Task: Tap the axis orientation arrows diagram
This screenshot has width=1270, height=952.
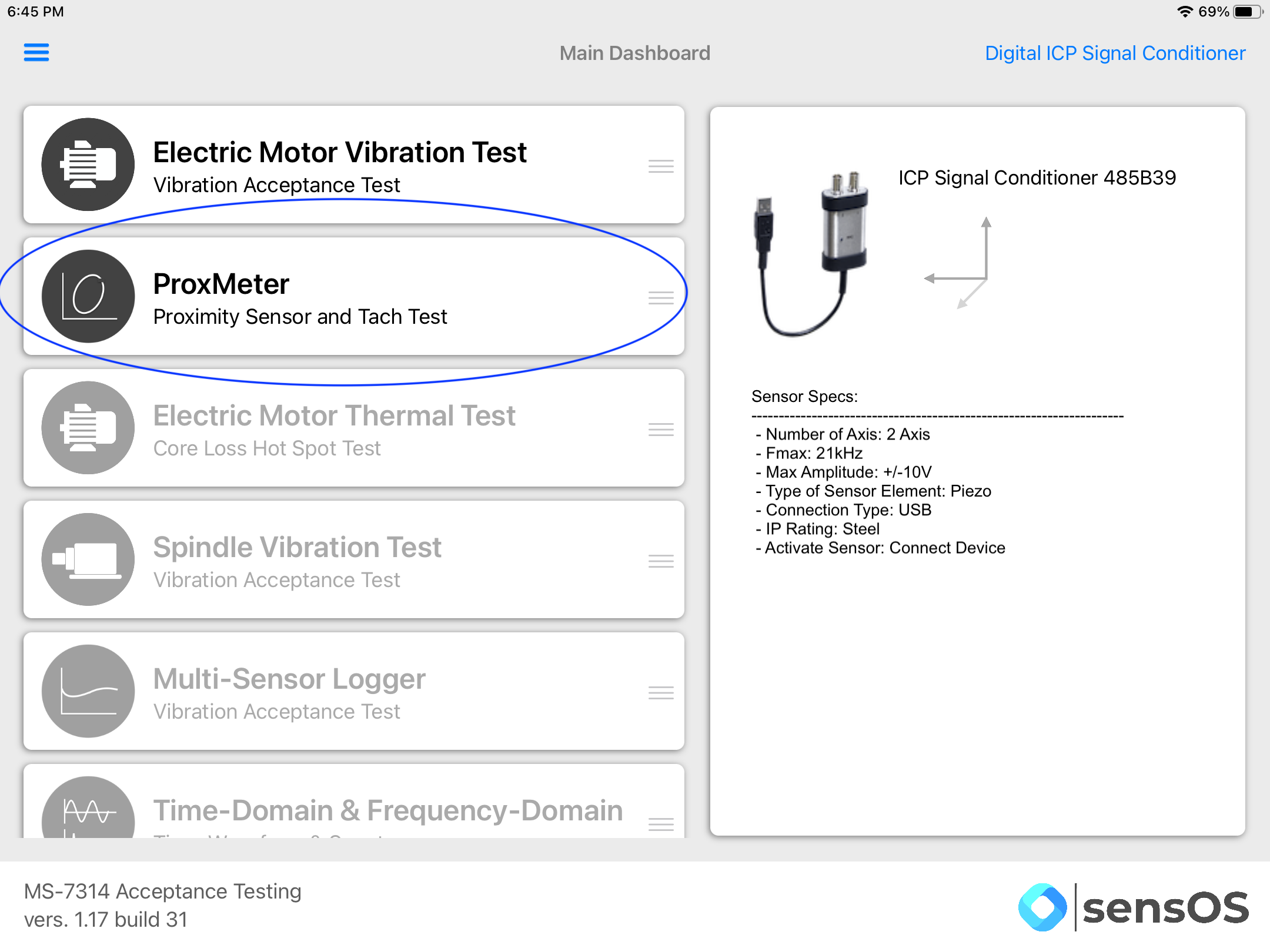Action: coord(958,263)
